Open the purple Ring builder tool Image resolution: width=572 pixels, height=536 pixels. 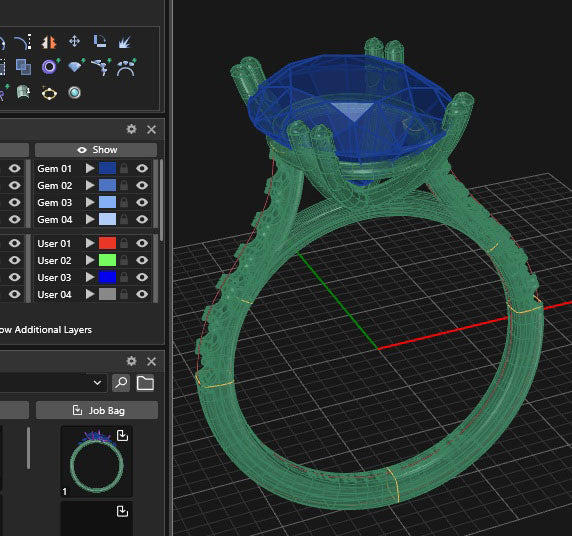[x=50, y=67]
